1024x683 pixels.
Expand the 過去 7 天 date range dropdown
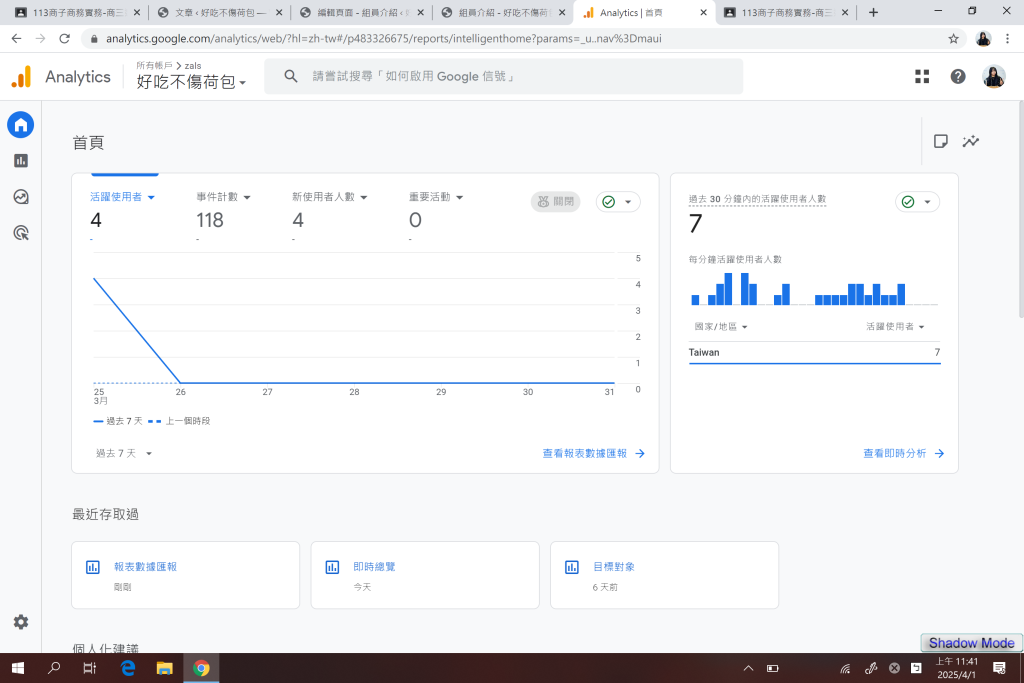124,453
